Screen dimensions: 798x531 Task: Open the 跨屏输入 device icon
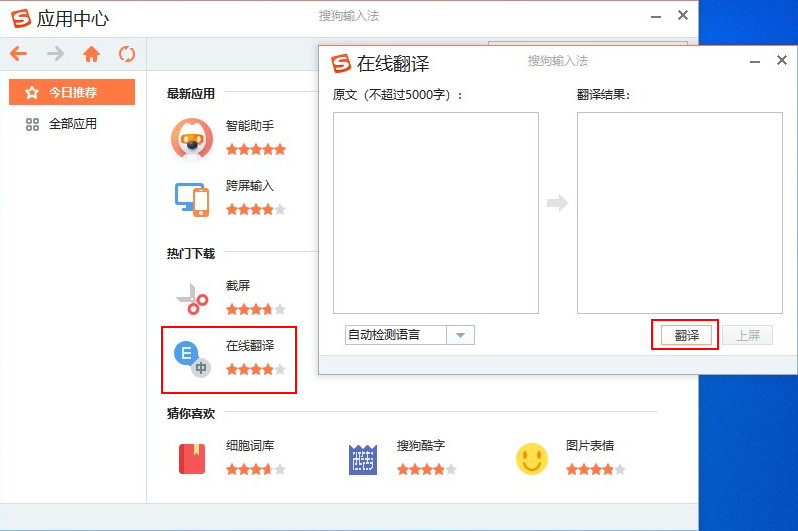[192, 199]
